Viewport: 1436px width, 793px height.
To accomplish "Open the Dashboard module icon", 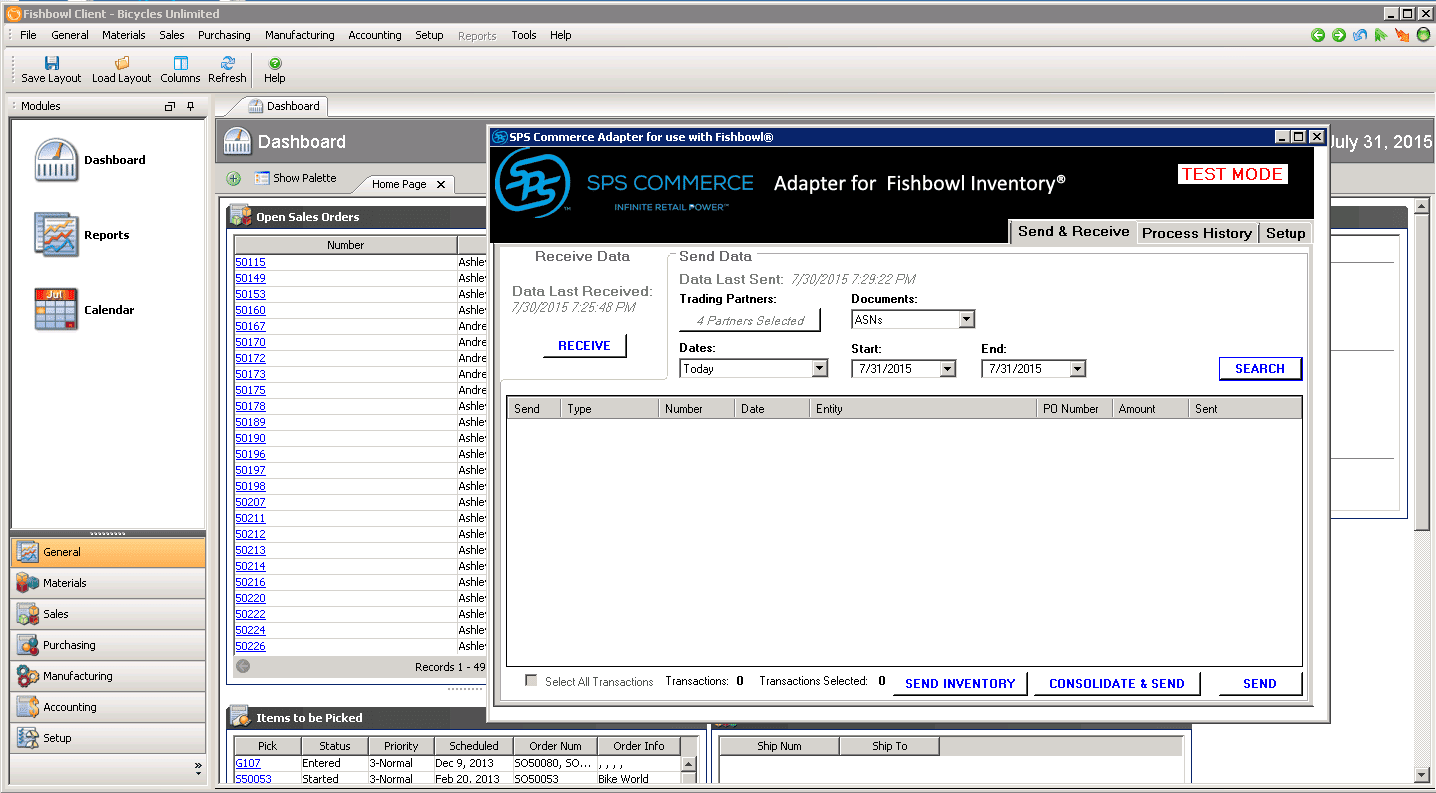I will (x=56, y=160).
